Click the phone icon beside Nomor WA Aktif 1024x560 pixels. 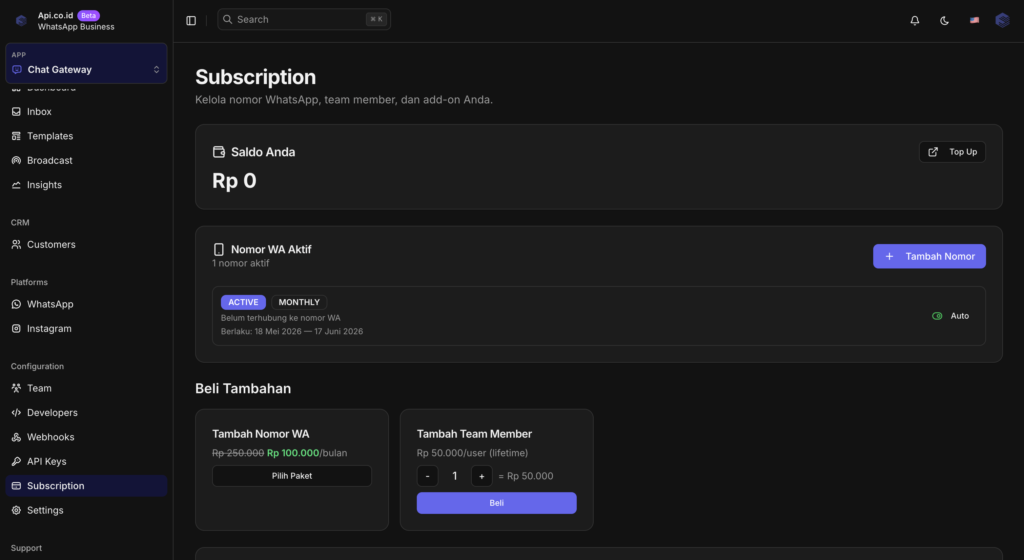click(219, 249)
